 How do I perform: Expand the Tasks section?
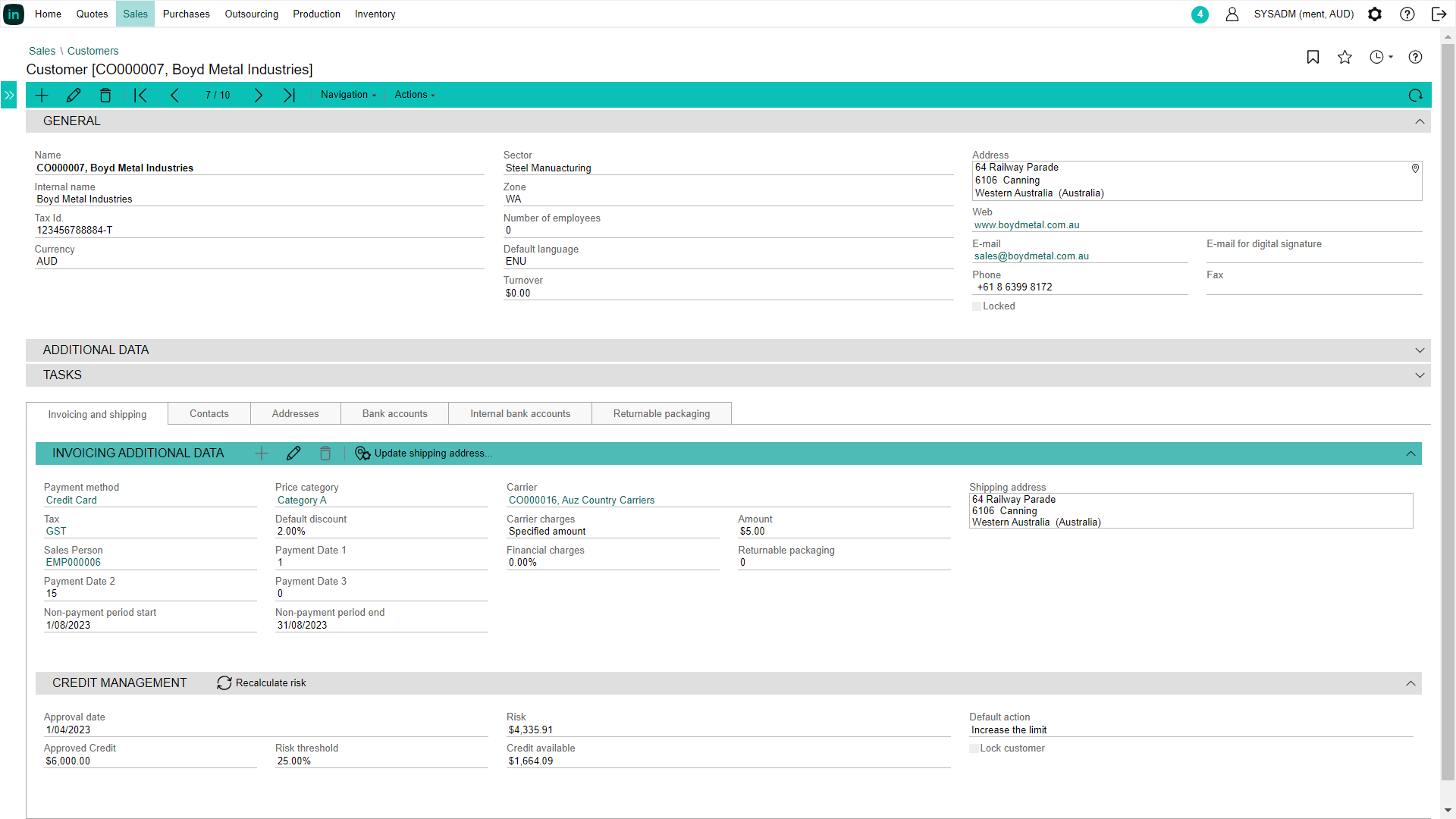tap(1420, 375)
